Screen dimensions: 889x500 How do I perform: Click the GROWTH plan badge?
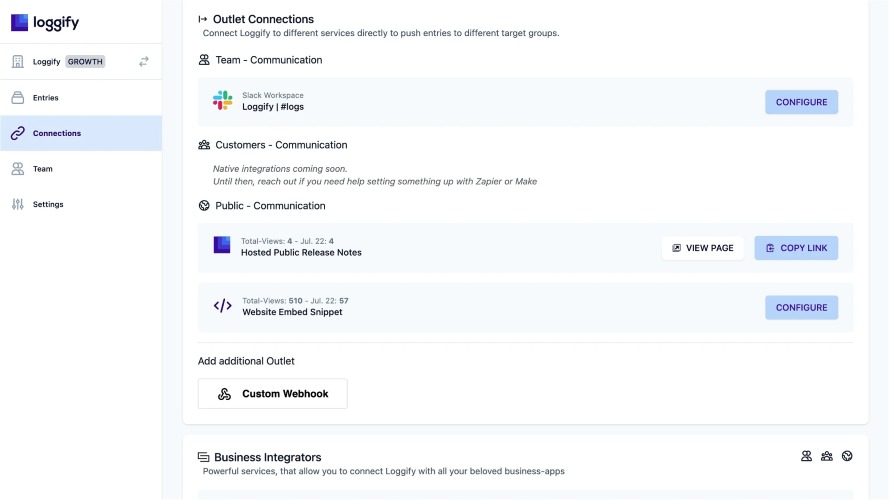85,61
